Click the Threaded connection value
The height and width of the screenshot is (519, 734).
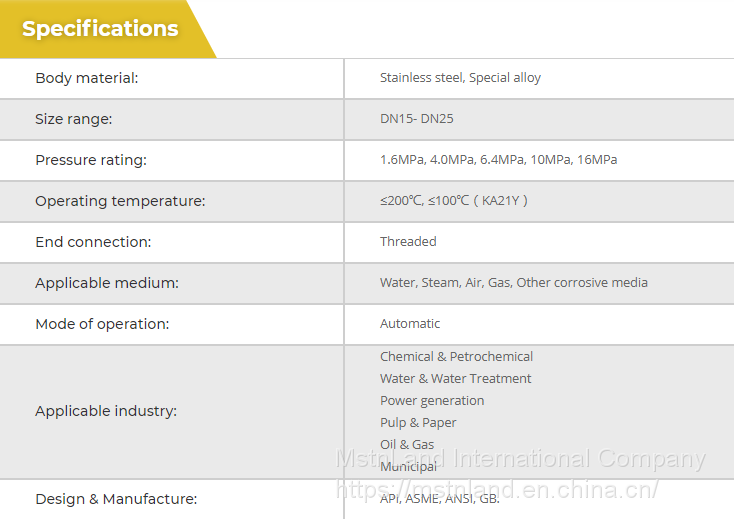(x=408, y=242)
